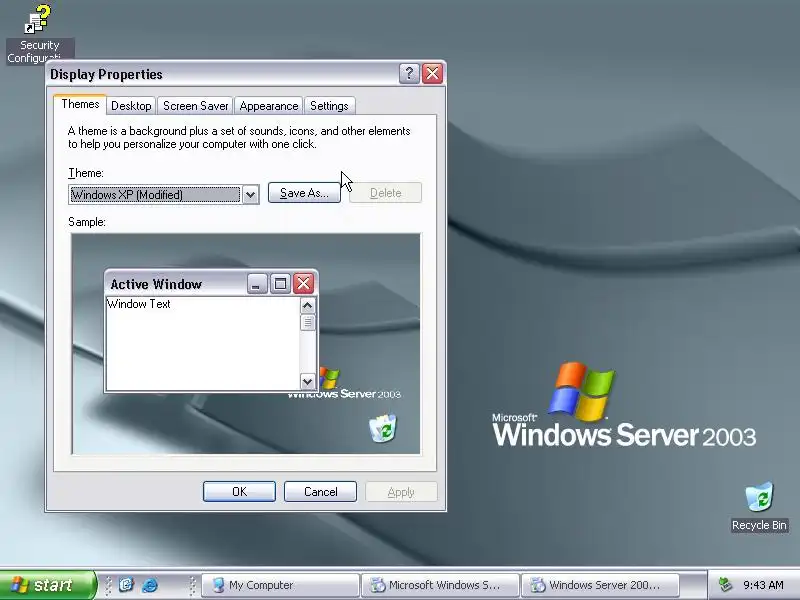Click the Recycle Bin in the sample preview
Screen dimensions: 800x600
point(383,428)
